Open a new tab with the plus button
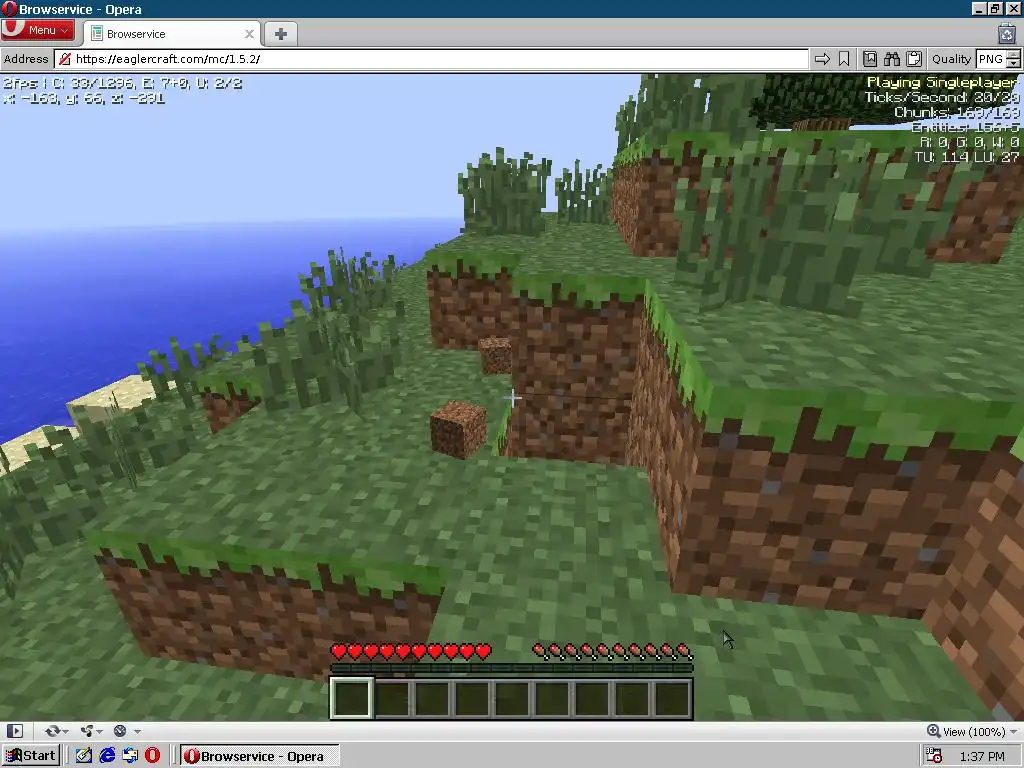The image size is (1024, 768). tap(281, 34)
